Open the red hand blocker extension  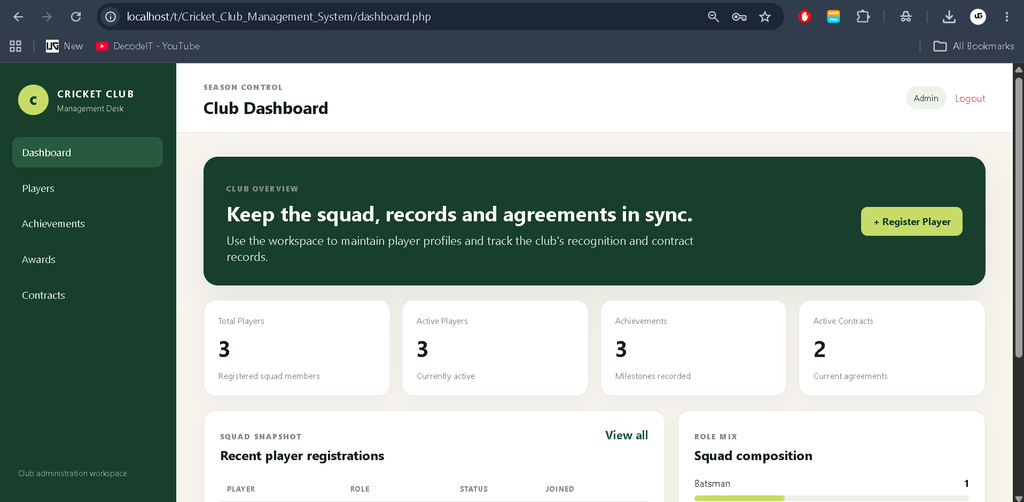tap(805, 17)
